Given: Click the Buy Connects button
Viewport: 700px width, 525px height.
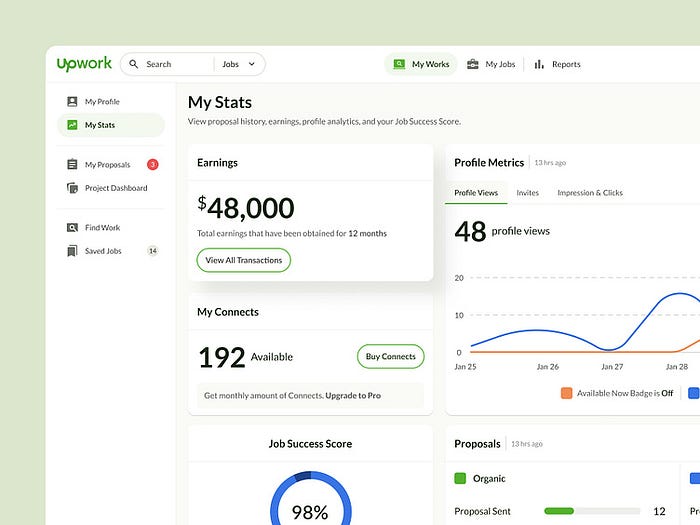Looking at the screenshot, I should click(x=391, y=356).
